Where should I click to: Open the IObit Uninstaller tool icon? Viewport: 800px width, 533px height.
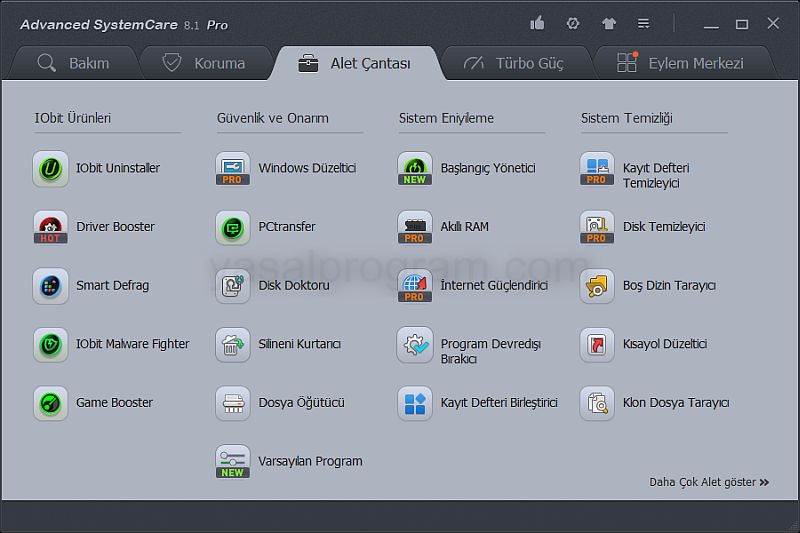(x=50, y=168)
